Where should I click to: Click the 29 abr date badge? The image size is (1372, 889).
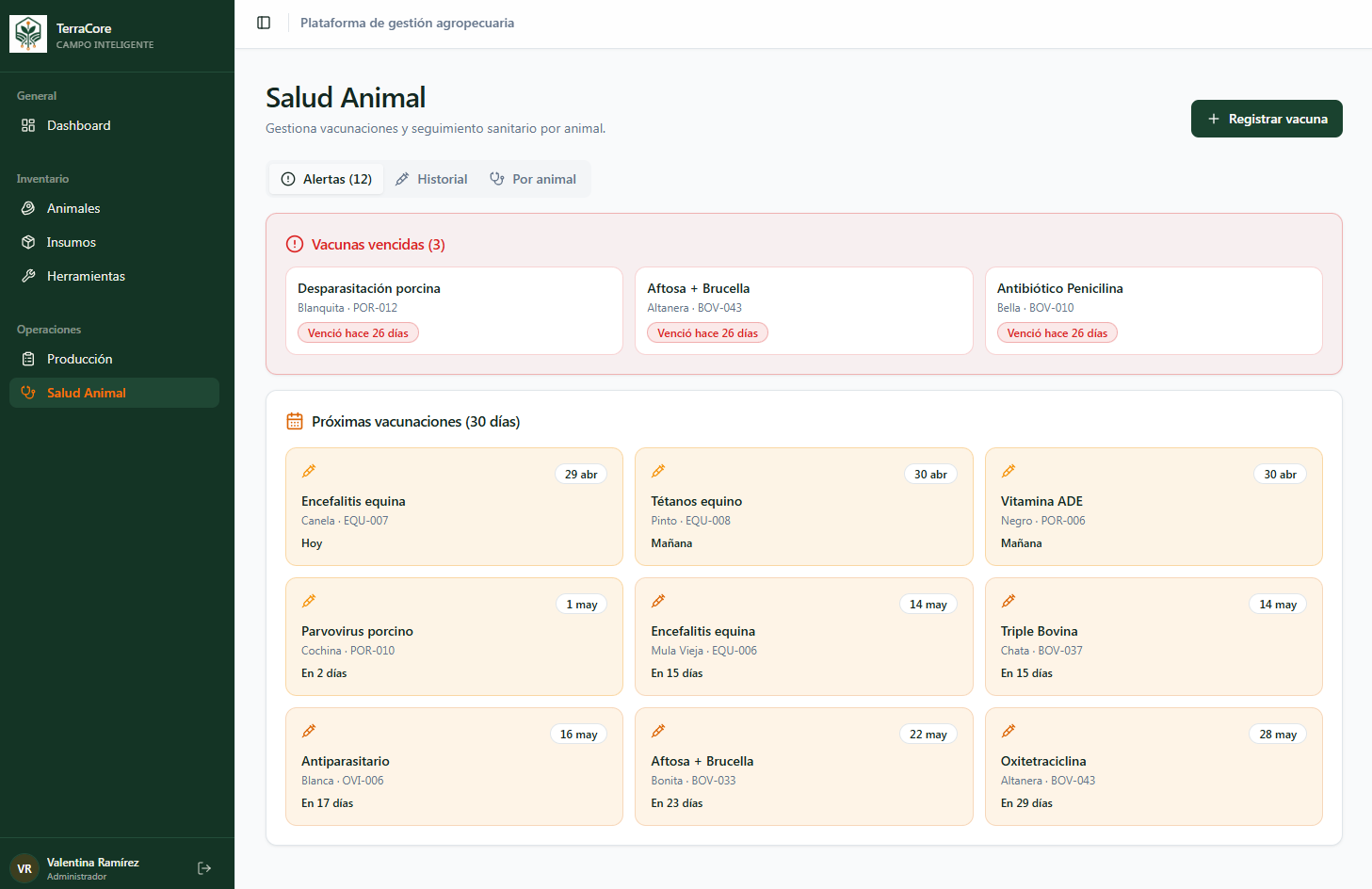pos(581,474)
